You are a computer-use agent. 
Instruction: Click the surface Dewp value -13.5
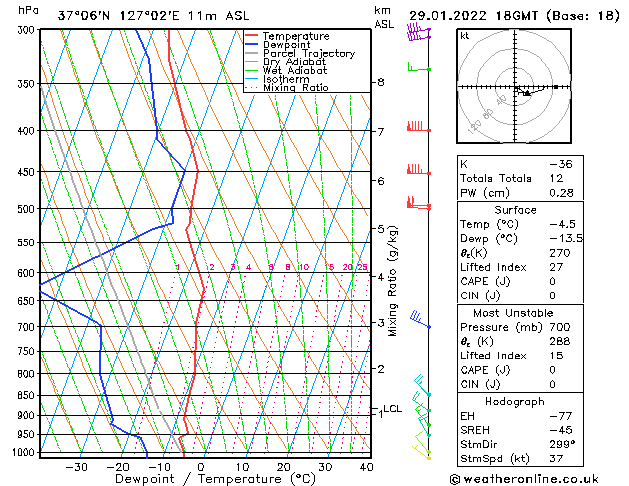coord(566,238)
